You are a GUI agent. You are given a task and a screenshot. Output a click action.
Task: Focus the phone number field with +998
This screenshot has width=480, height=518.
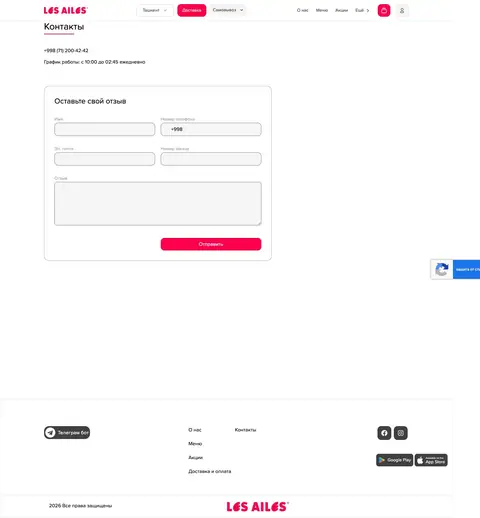(211, 129)
